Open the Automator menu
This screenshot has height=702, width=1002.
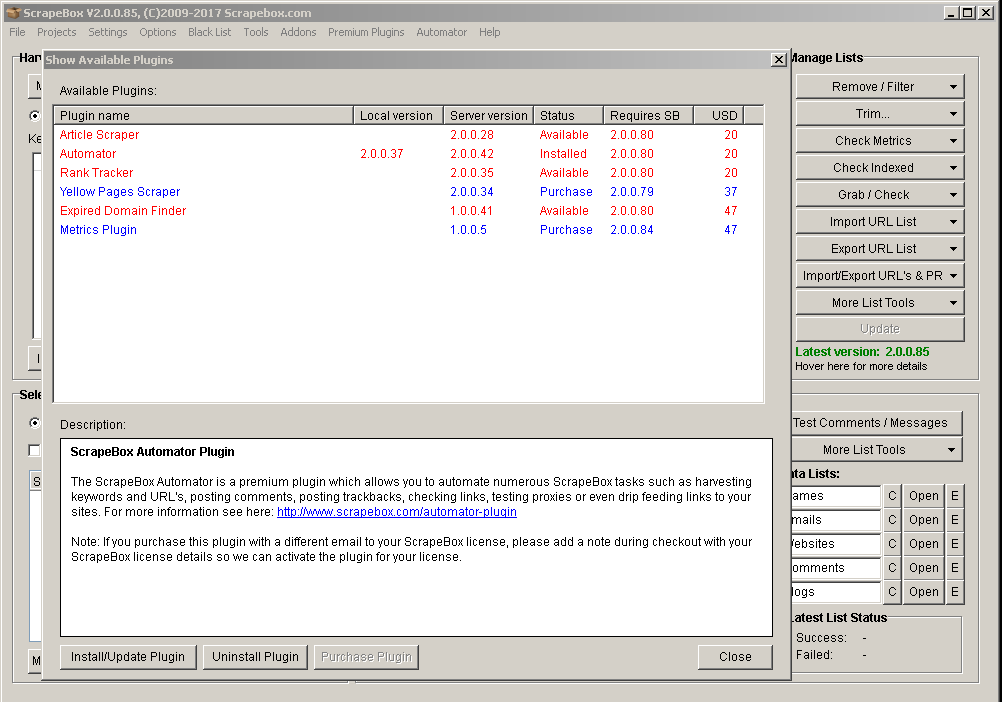(x=442, y=32)
